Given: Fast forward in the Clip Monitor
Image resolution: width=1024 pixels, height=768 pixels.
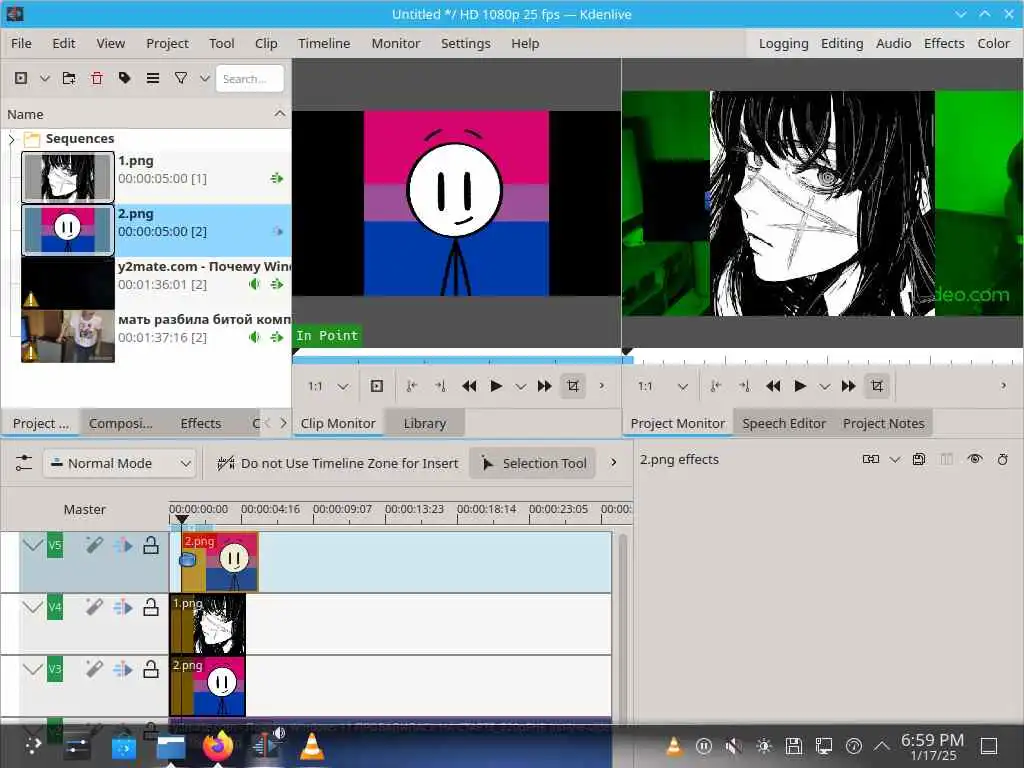Looking at the screenshot, I should 544,386.
